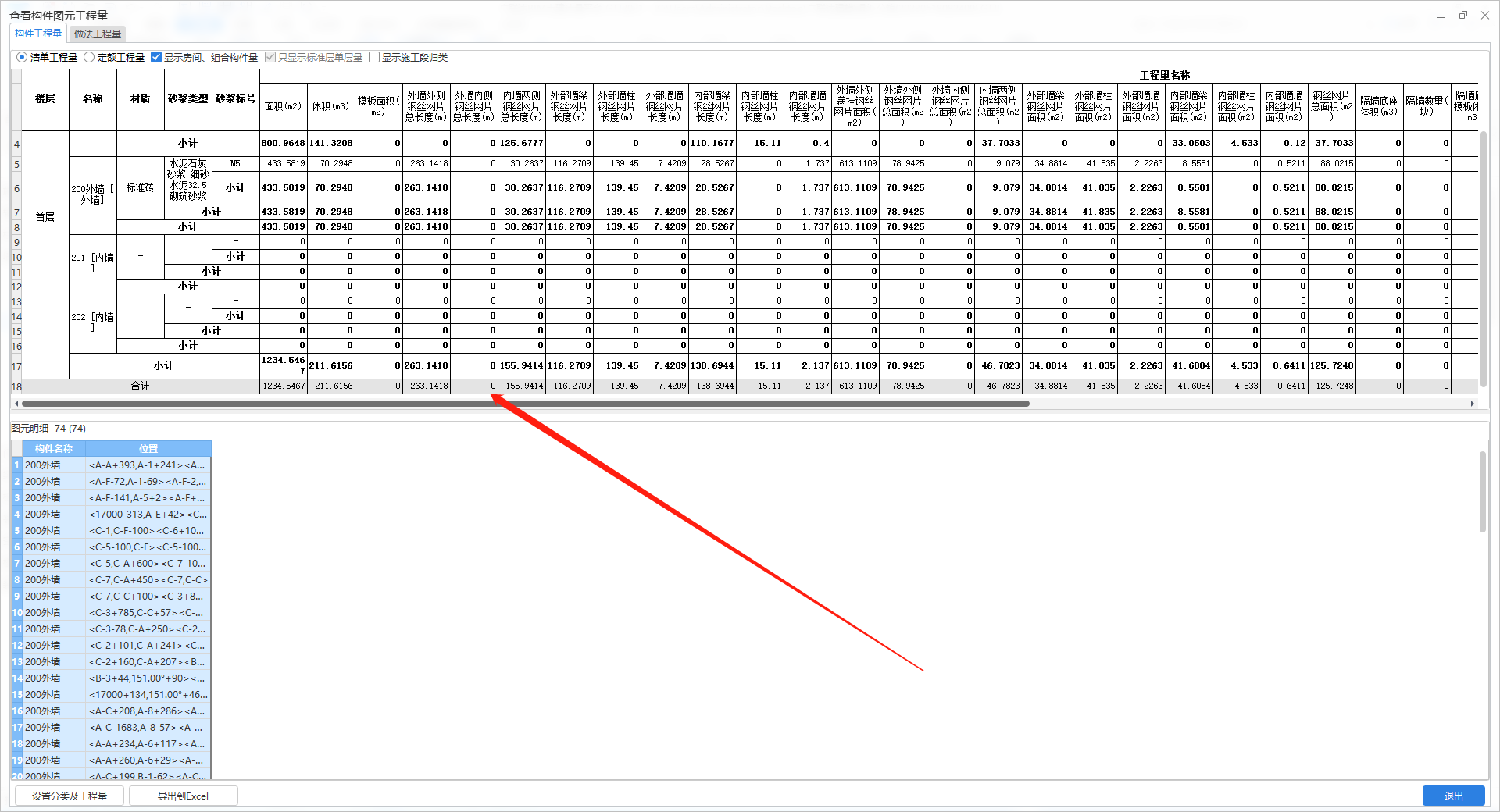Select the 清单工程量 radio button
Screen dimensions: 1500x812
click(x=47, y=57)
